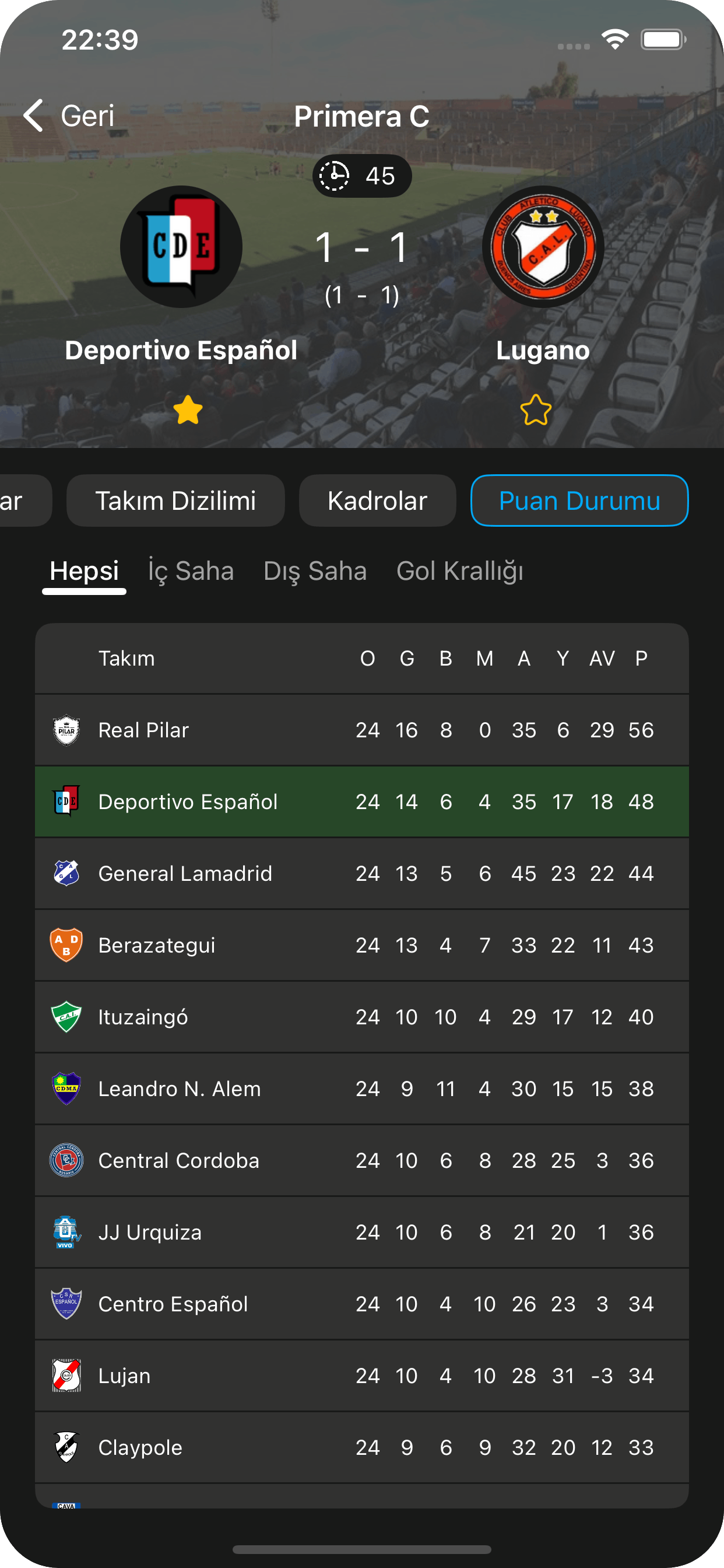Tap the Central Cordoba round crest
Image resolution: width=724 pixels, height=1568 pixels.
66,1160
